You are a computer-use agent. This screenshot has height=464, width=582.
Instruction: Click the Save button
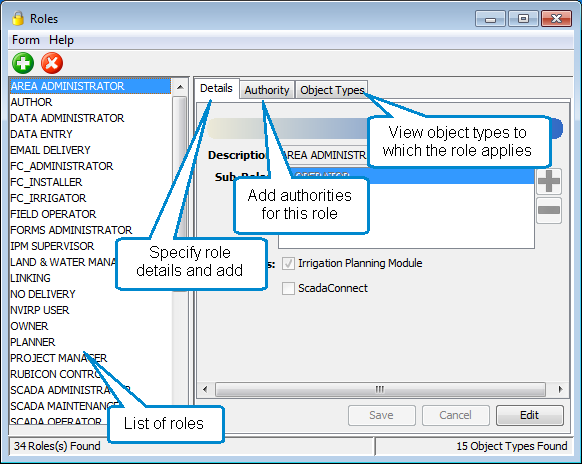coord(382,415)
